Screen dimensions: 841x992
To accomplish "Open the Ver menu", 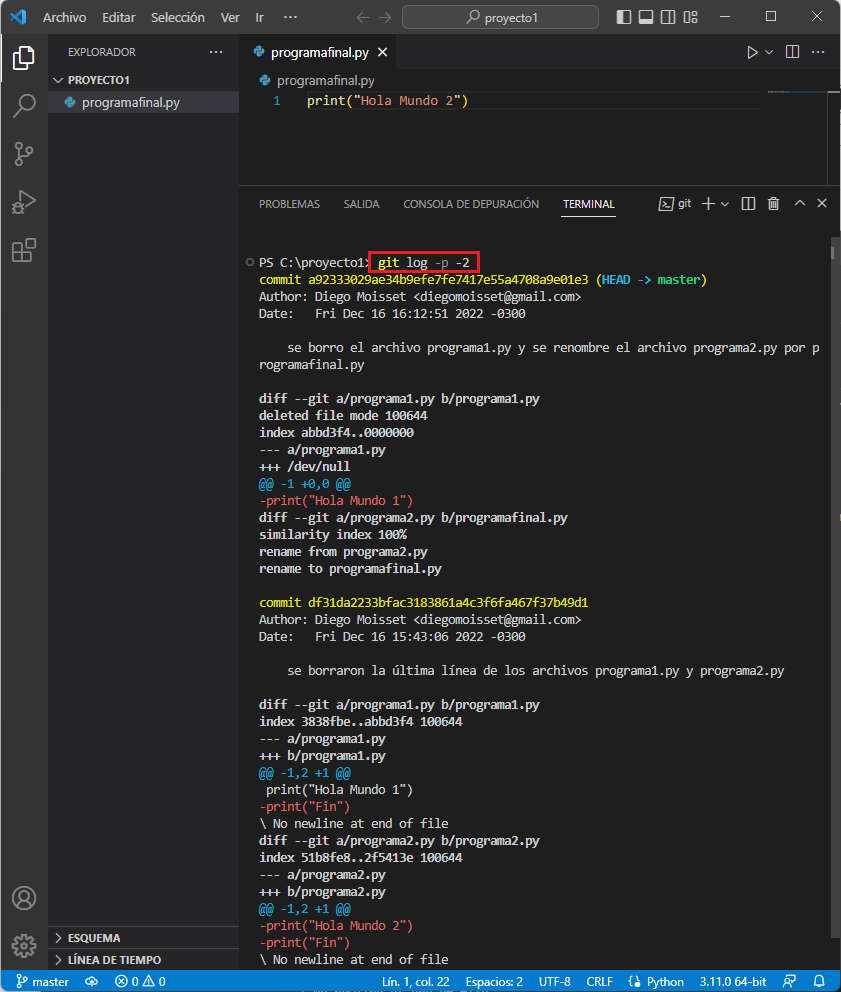I will tap(230, 17).
